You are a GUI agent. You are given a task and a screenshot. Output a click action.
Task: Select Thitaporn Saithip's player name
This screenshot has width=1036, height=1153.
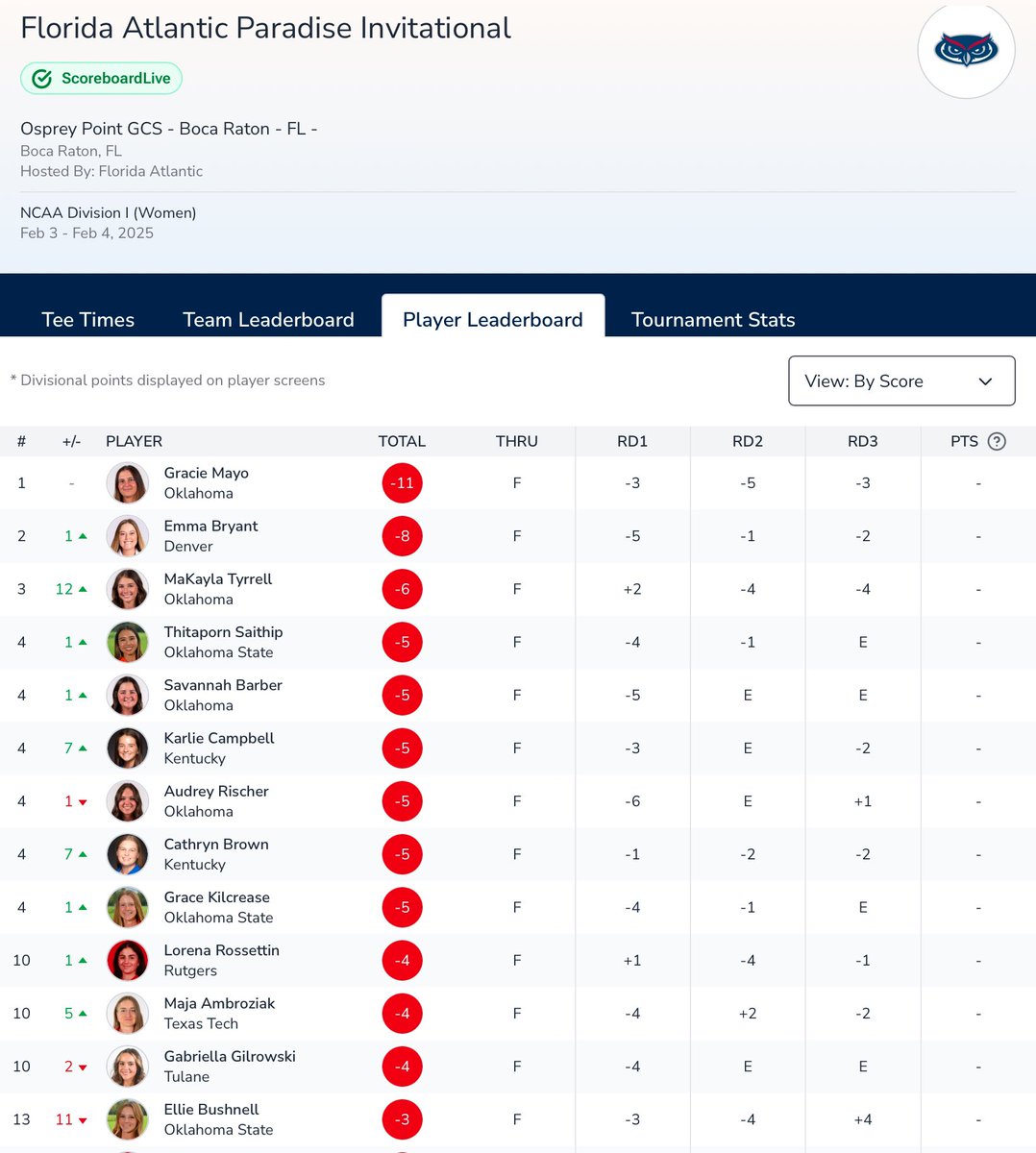click(223, 632)
